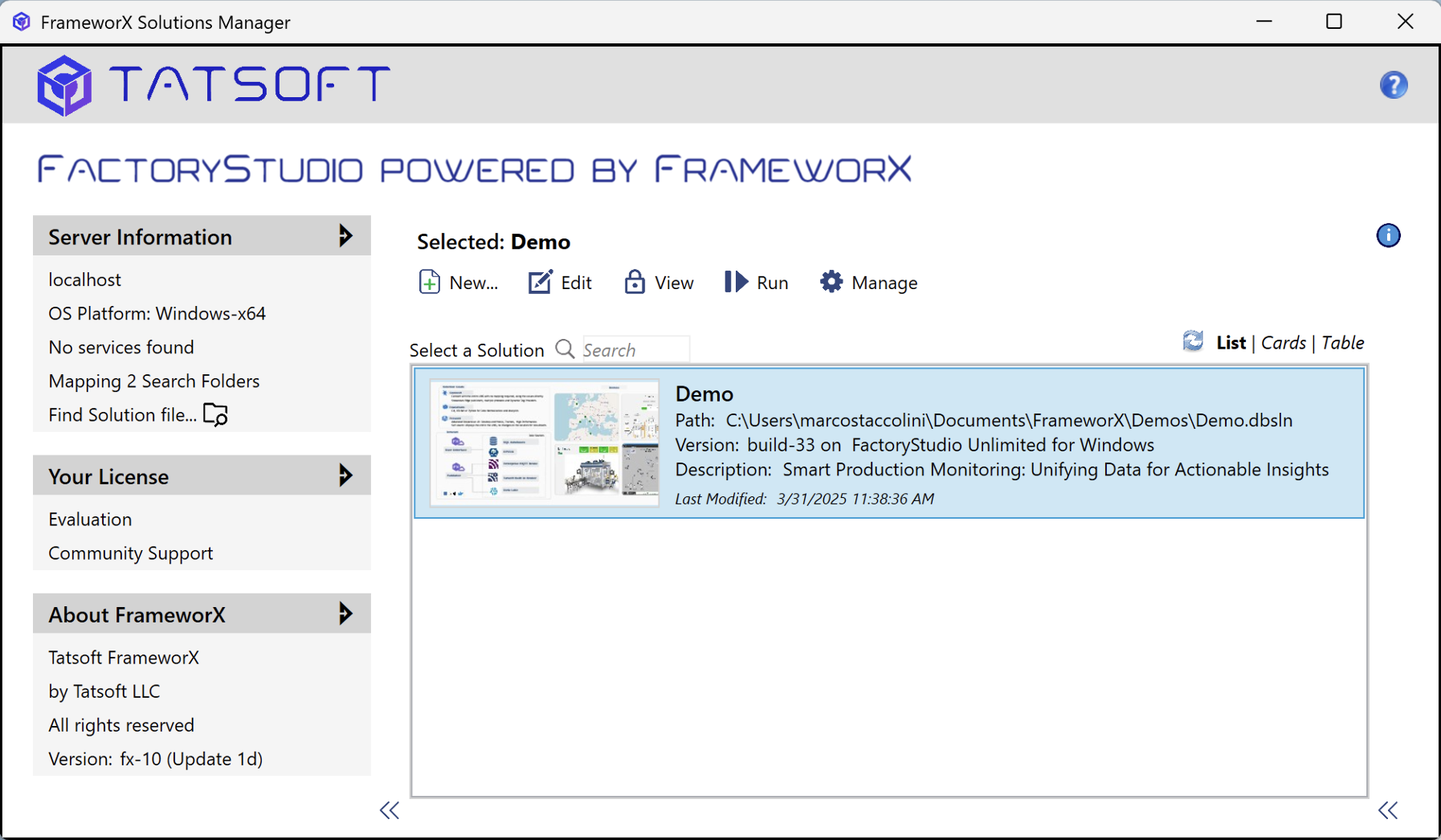Click Mapping 2 Search Folders
Image resolution: width=1441 pixels, height=840 pixels.
click(154, 381)
